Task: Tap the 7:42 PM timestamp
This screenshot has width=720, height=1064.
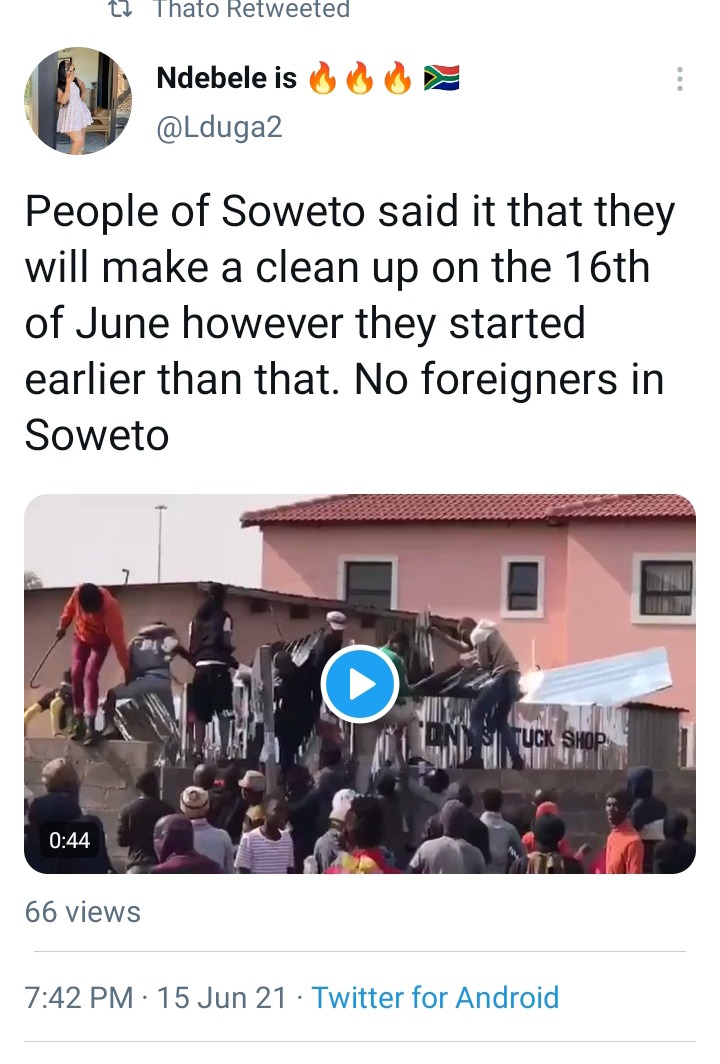Action: 79,998
